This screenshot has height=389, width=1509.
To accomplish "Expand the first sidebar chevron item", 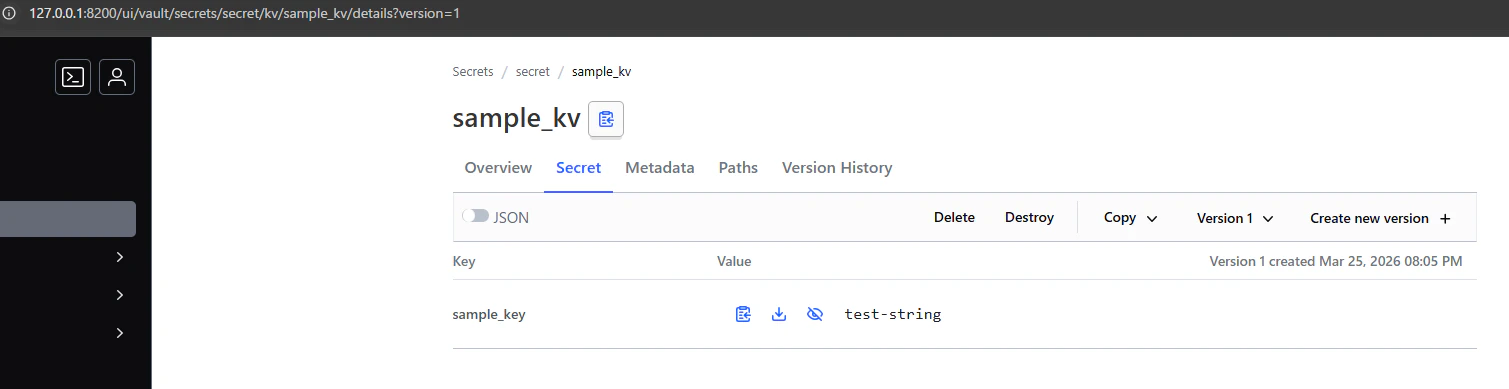I will coord(120,257).
